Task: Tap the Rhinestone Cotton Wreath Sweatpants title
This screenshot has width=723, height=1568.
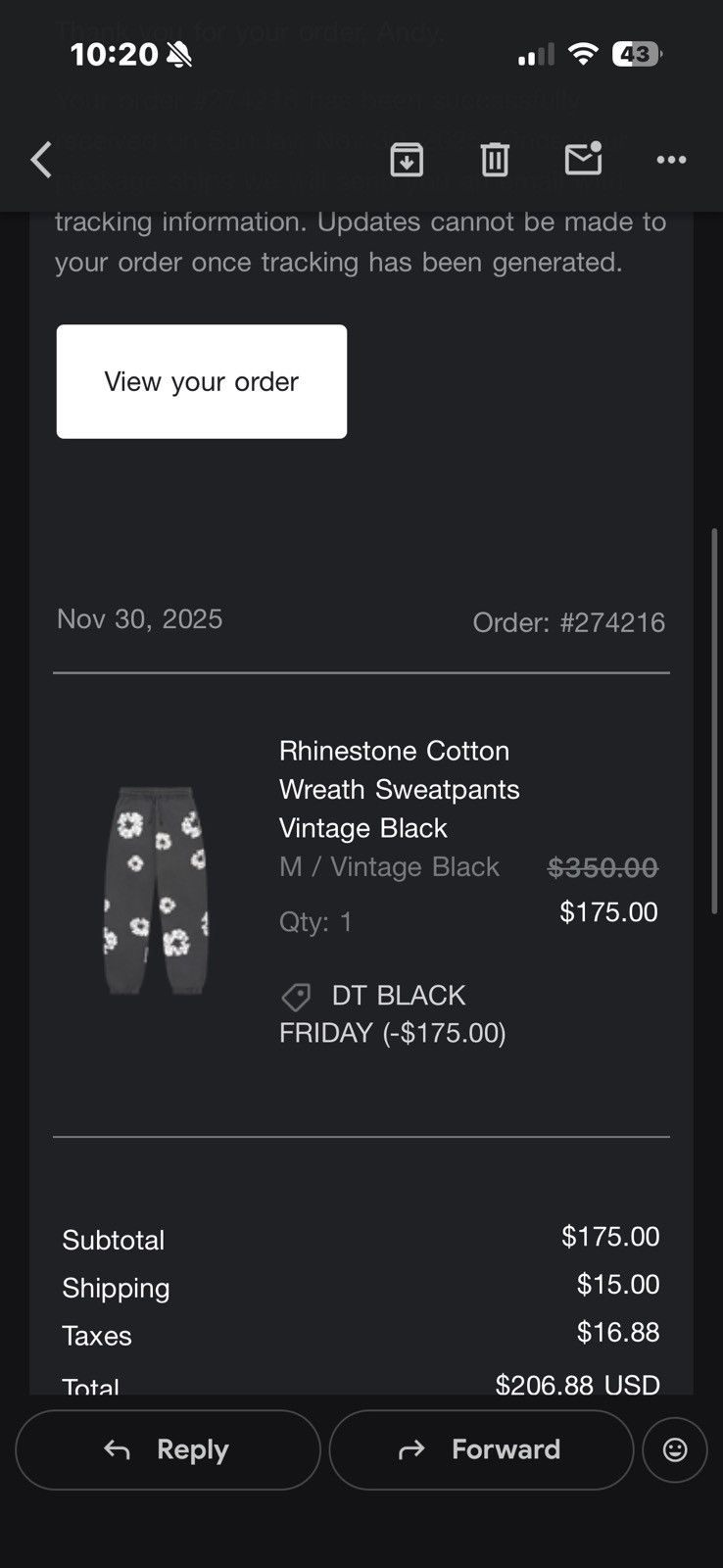Action: click(399, 789)
